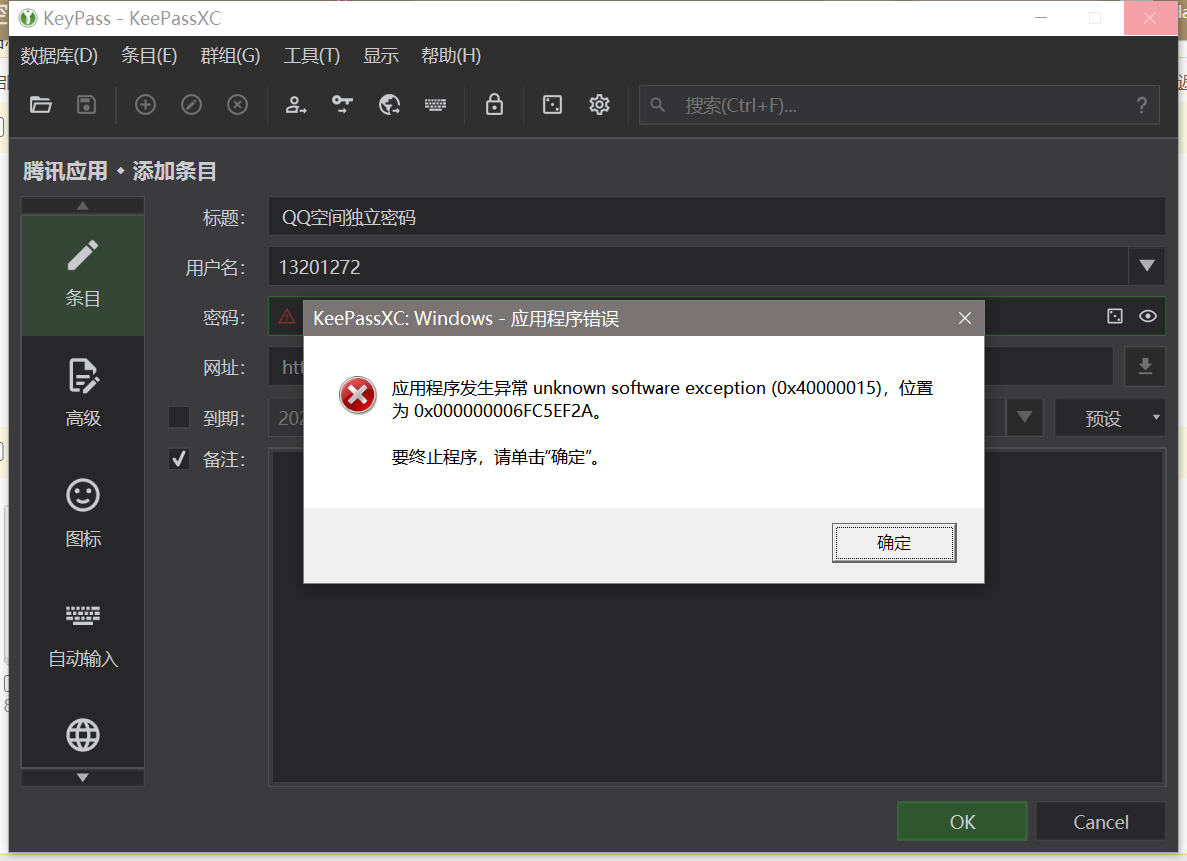Viewport: 1187px width, 861px height.
Task: Minimize the KeePassXC window
Action: point(1041,18)
